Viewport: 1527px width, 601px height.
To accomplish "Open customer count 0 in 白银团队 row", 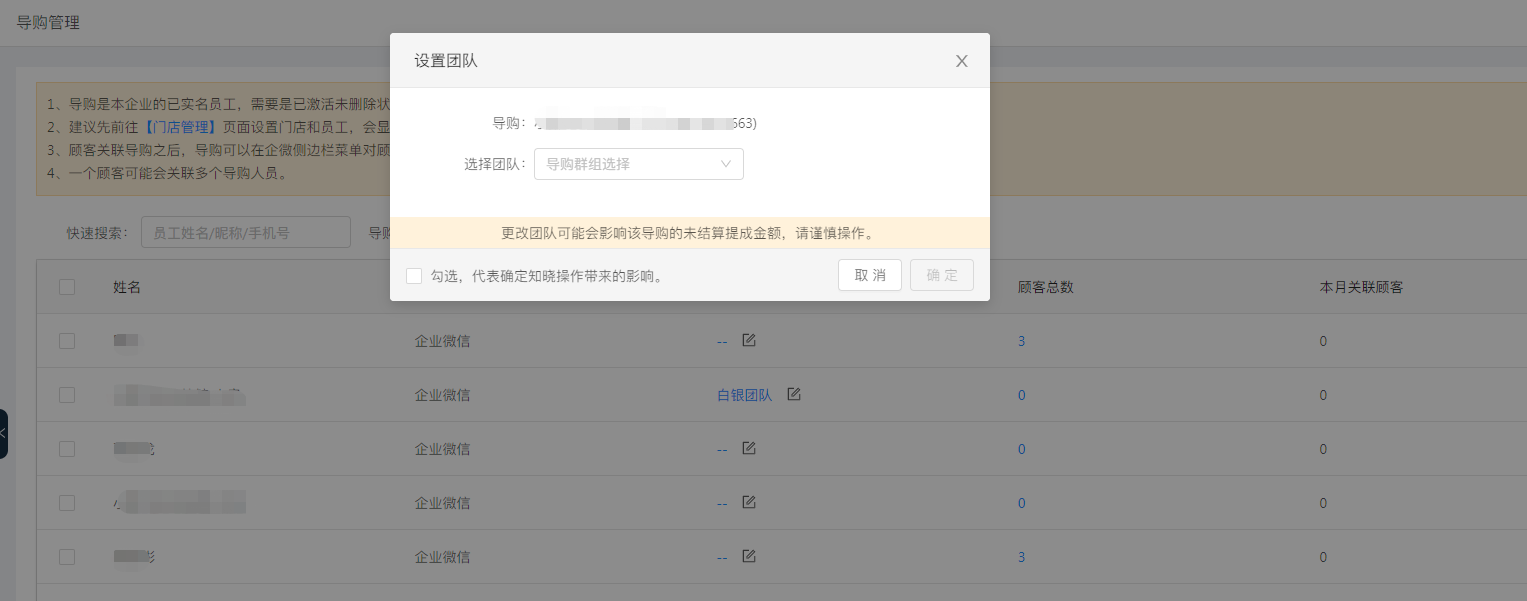I will click(1021, 395).
